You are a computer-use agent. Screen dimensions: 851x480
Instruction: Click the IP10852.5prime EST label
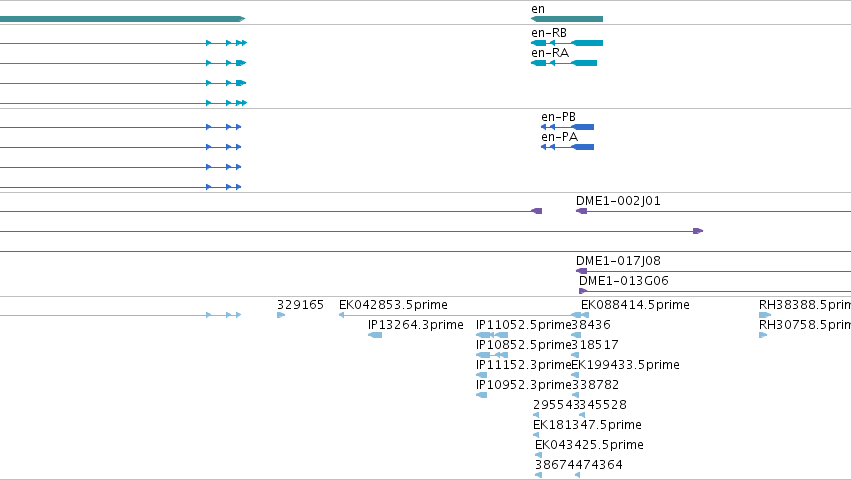point(524,345)
